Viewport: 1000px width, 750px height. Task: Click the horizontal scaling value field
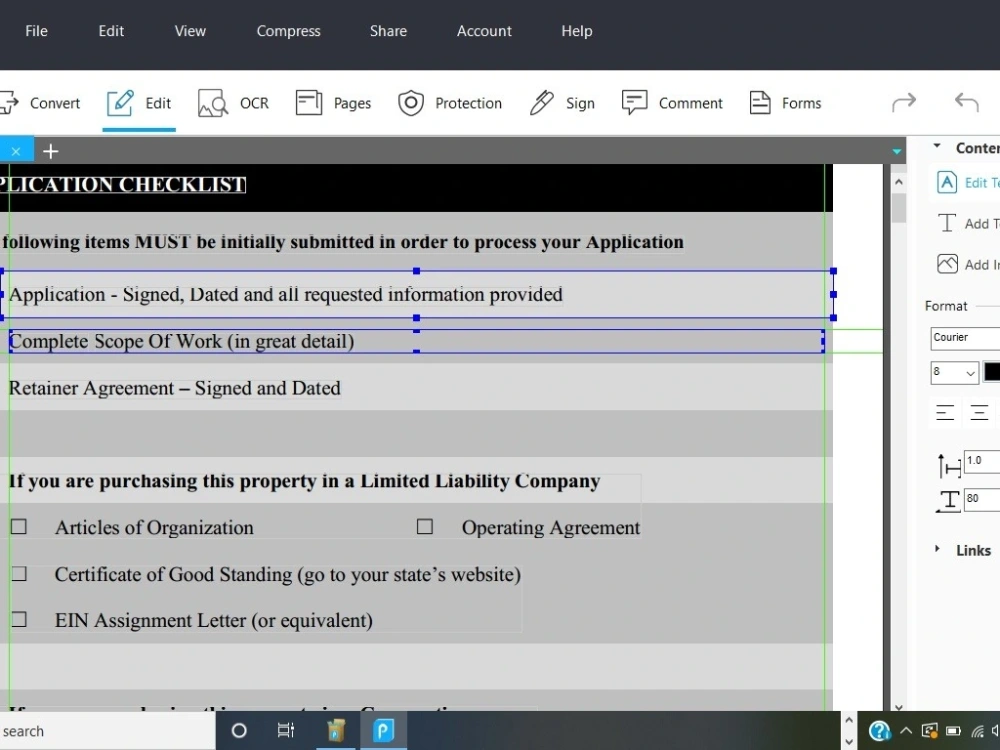click(982, 499)
